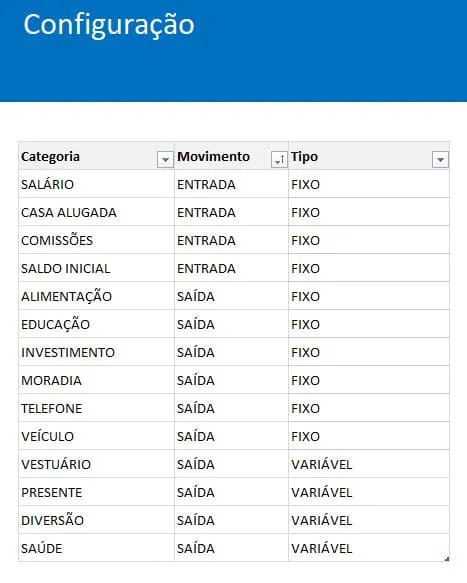Open the Categoria column filter dropdown
Screen dimensions: 467x583
[165, 160]
